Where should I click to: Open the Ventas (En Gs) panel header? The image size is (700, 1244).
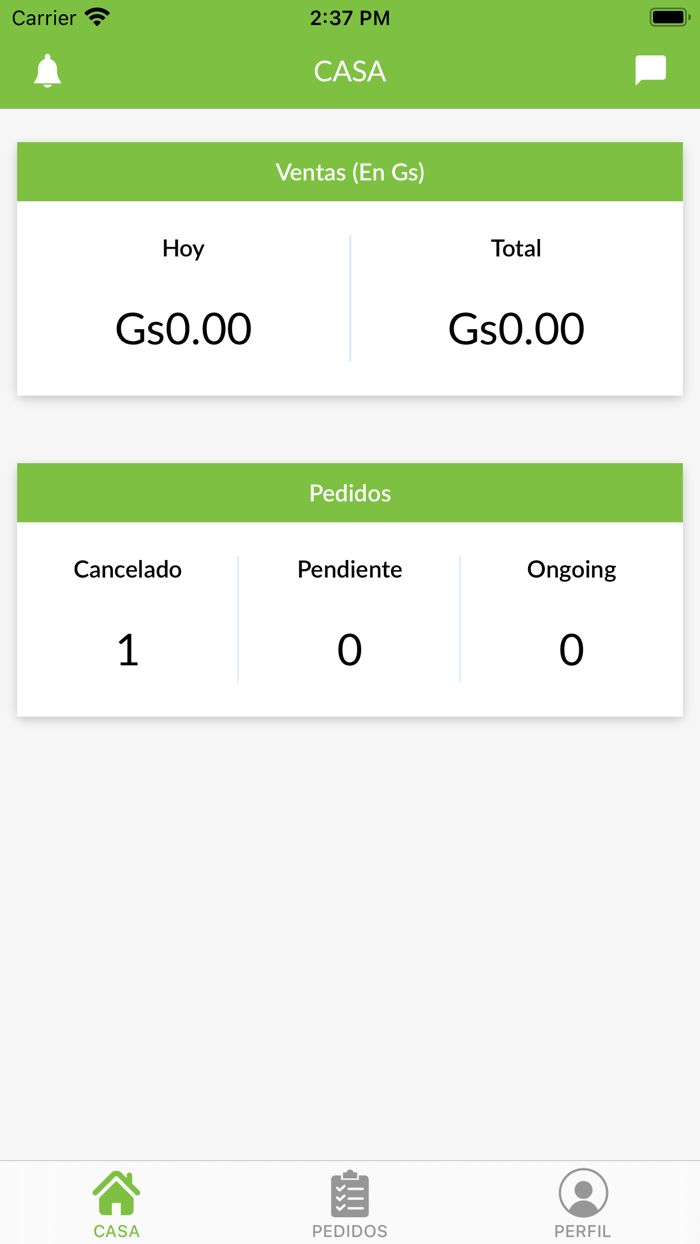[x=349, y=171]
